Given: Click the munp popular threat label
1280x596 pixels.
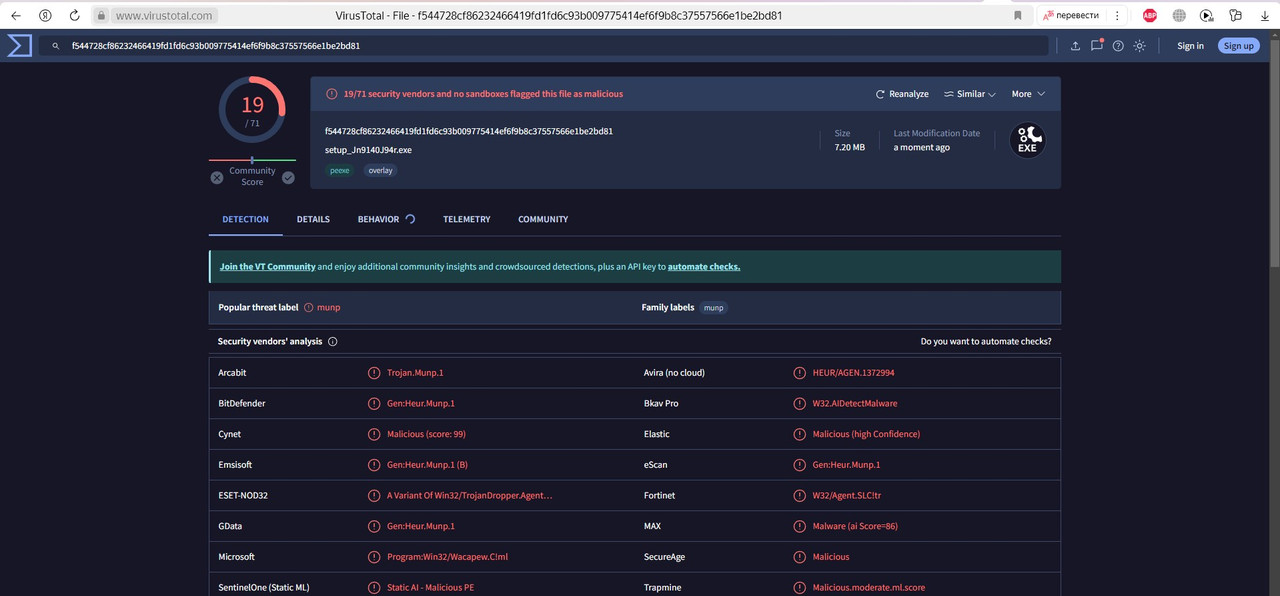Looking at the screenshot, I should (329, 308).
